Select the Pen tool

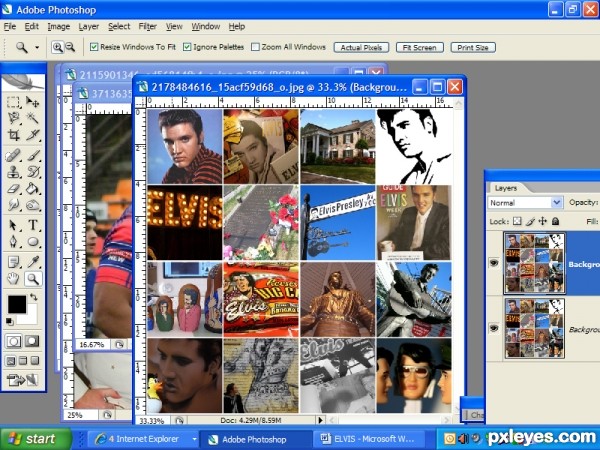[13, 241]
